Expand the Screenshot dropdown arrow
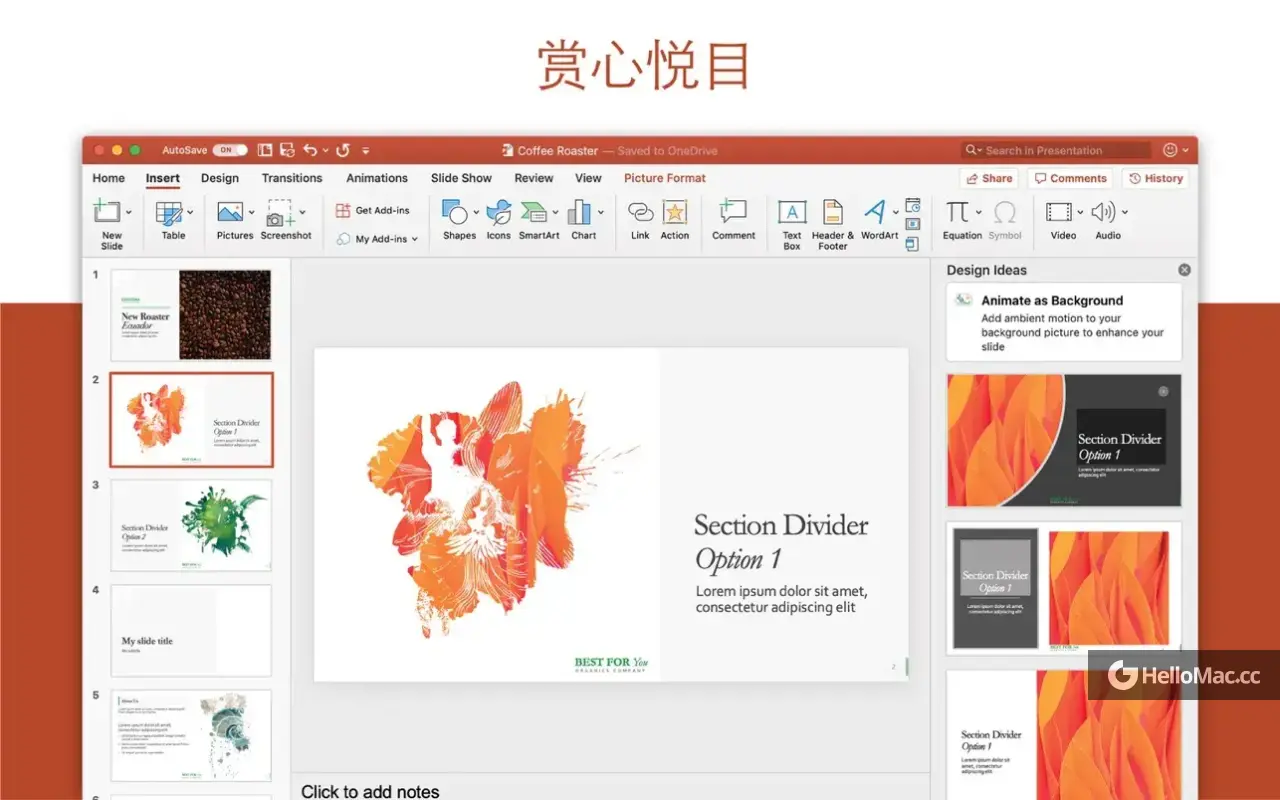 (x=302, y=212)
